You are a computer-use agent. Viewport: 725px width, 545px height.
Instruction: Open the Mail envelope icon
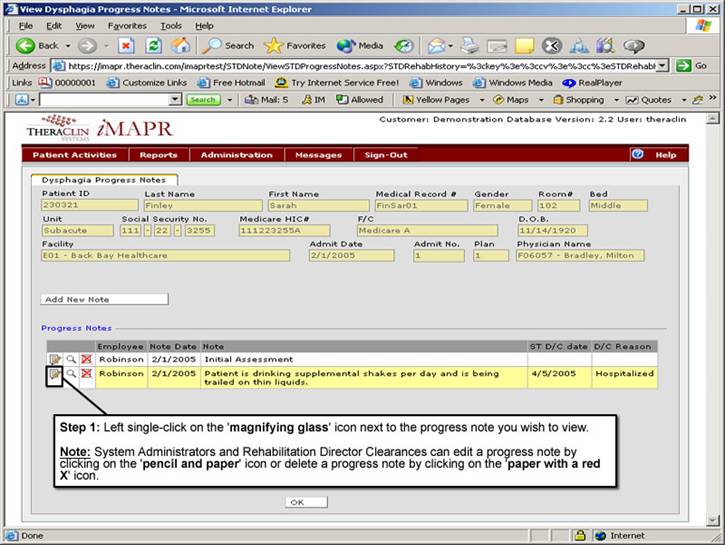tap(436, 45)
